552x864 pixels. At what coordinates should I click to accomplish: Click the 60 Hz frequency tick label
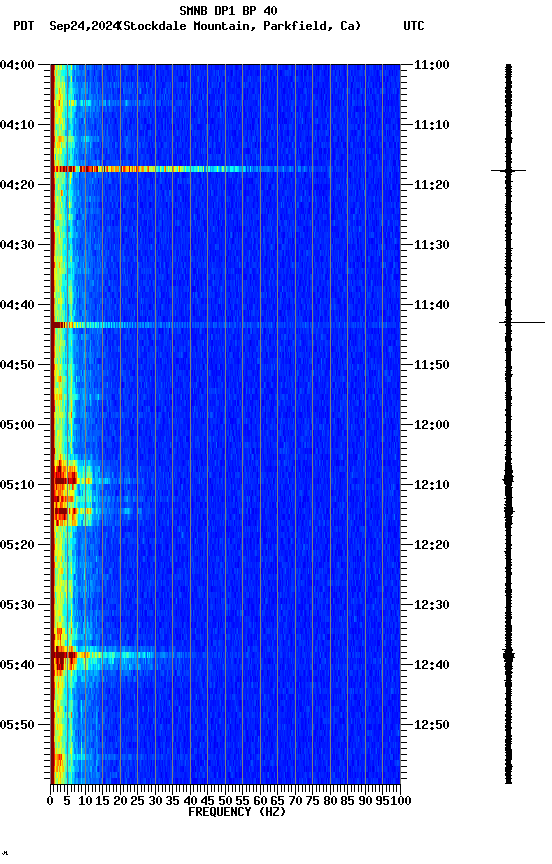(260, 801)
